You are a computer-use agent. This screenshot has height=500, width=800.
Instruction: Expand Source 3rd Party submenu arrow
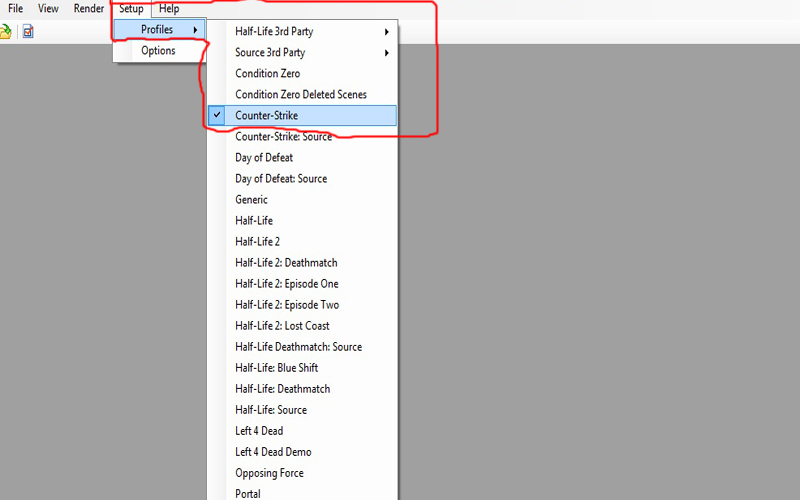coord(387,53)
